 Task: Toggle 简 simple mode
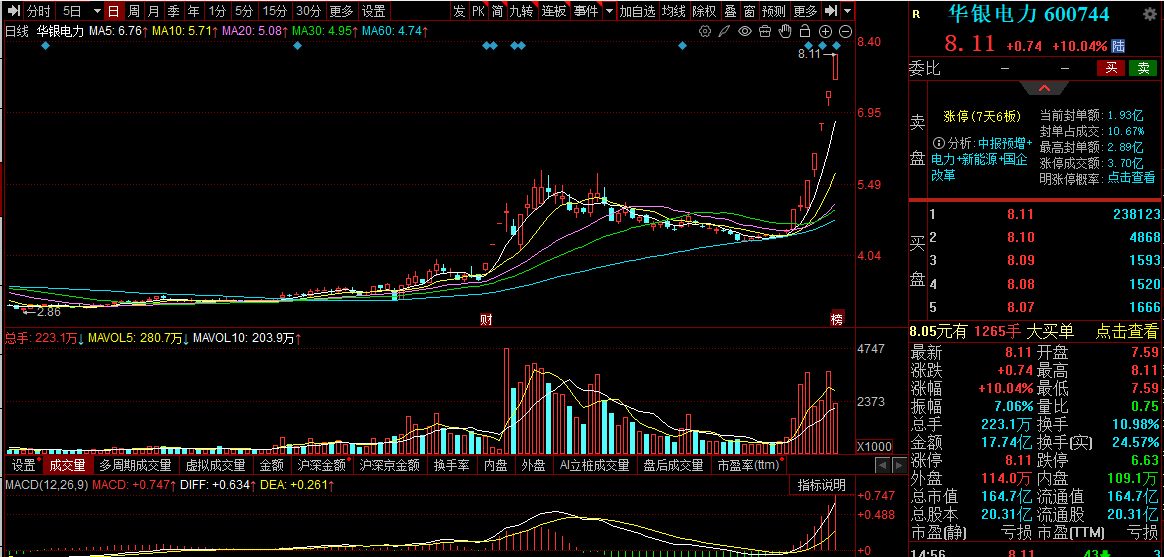click(497, 11)
